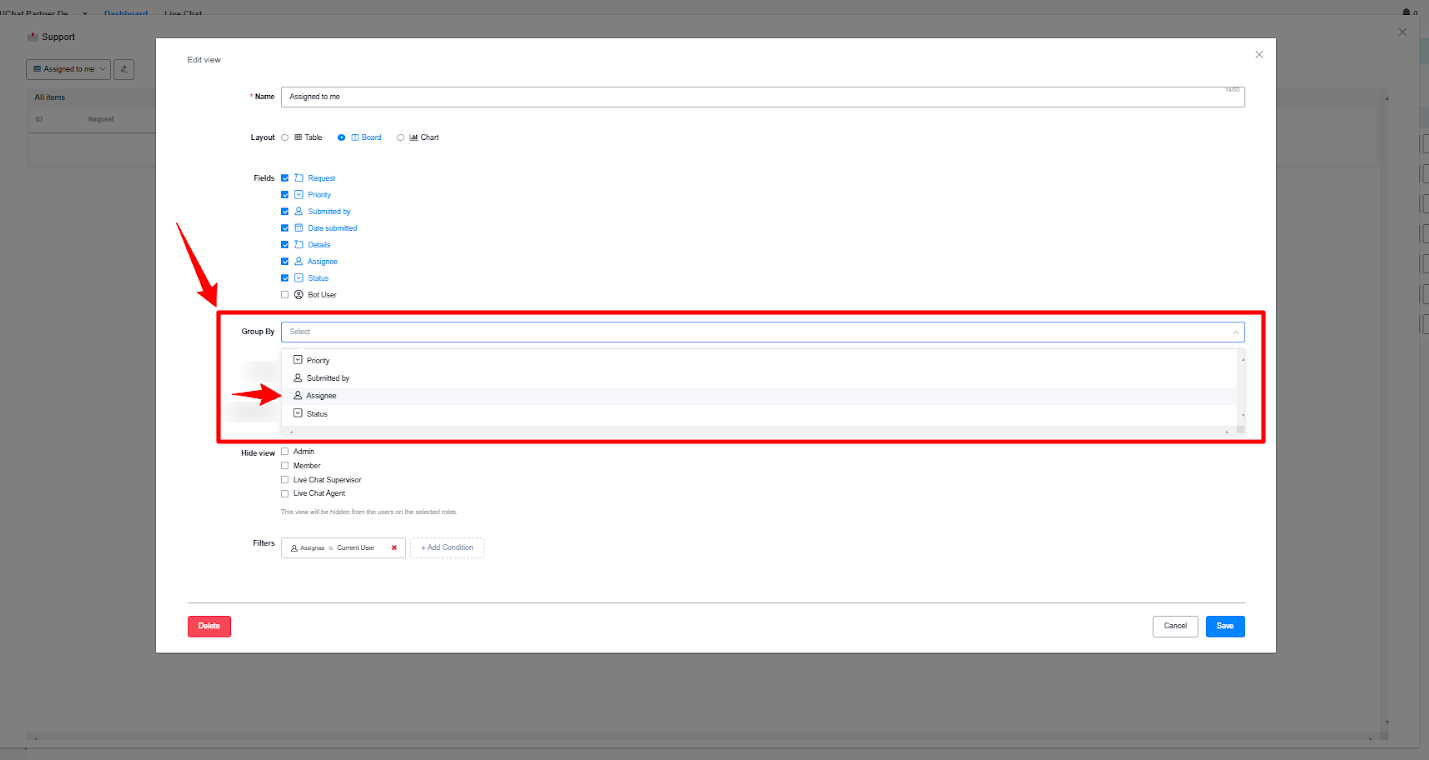Switch to the Live Chat tab
This screenshot has height=760, width=1429.
pyautogui.click(x=183, y=13)
